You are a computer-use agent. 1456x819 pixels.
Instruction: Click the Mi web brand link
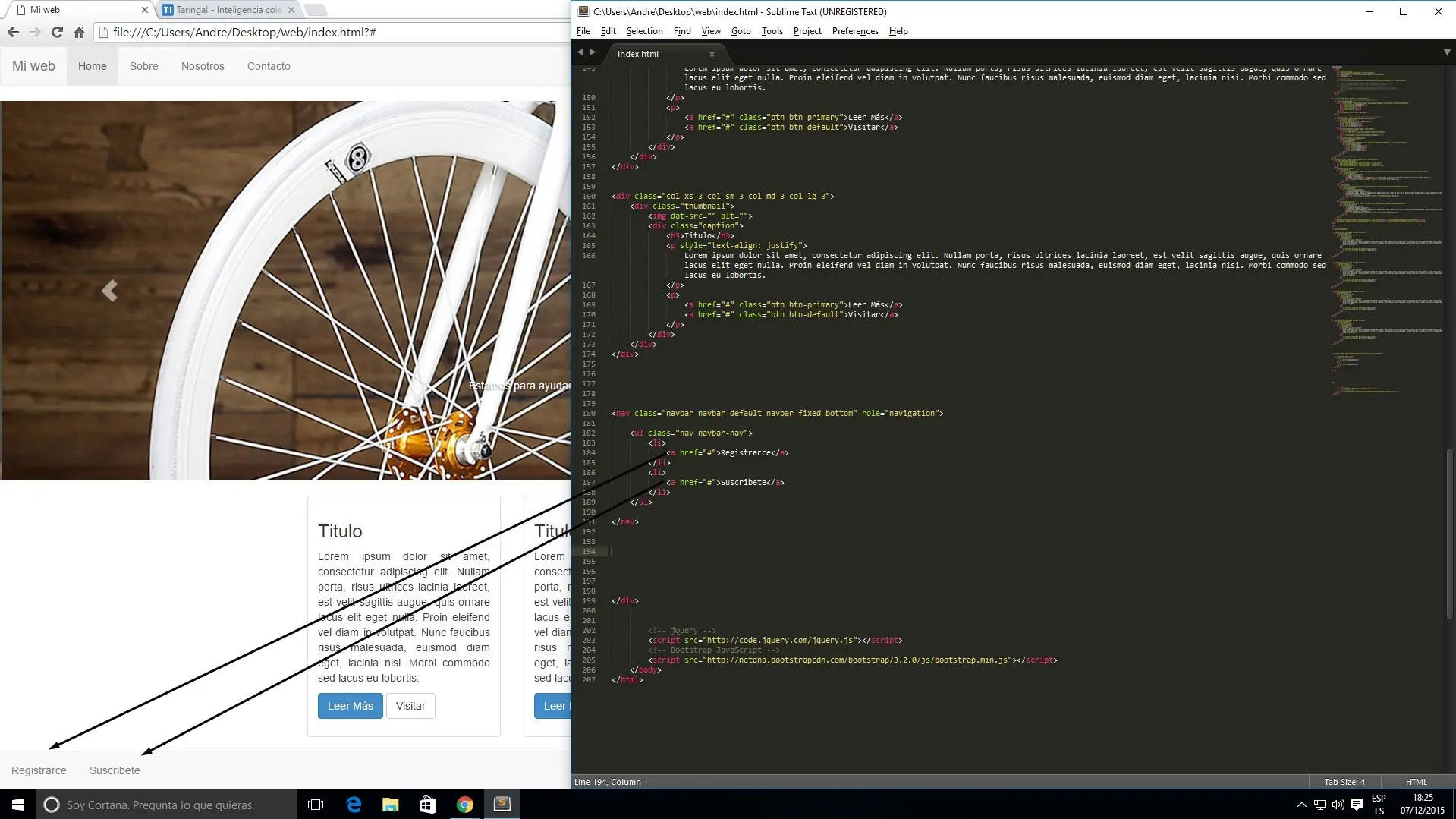click(33, 66)
